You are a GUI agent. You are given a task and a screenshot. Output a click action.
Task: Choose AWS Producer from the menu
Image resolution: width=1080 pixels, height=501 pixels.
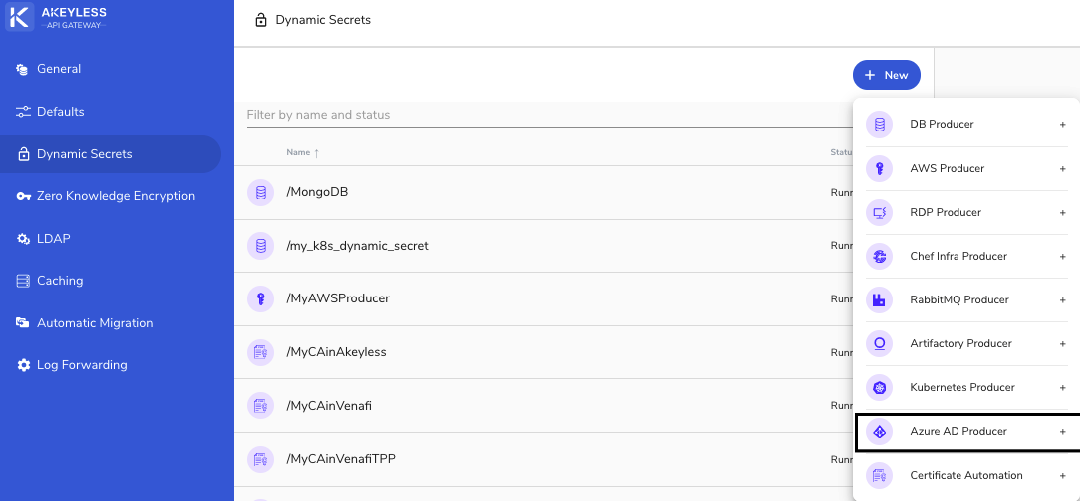[x=967, y=168]
